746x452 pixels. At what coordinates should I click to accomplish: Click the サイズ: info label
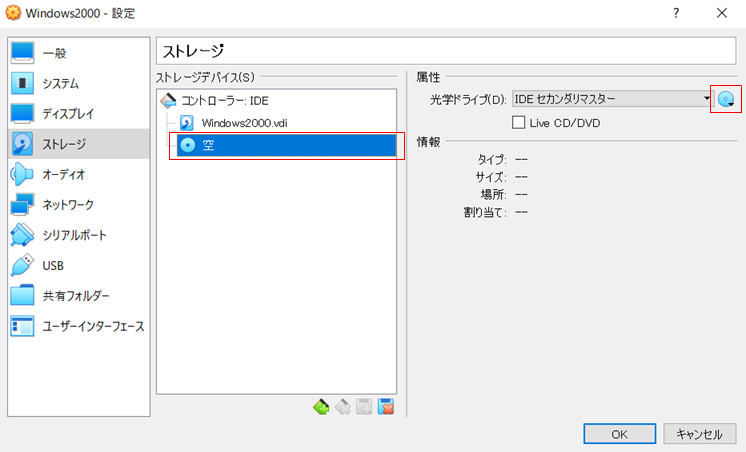pyautogui.click(x=491, y=177)
